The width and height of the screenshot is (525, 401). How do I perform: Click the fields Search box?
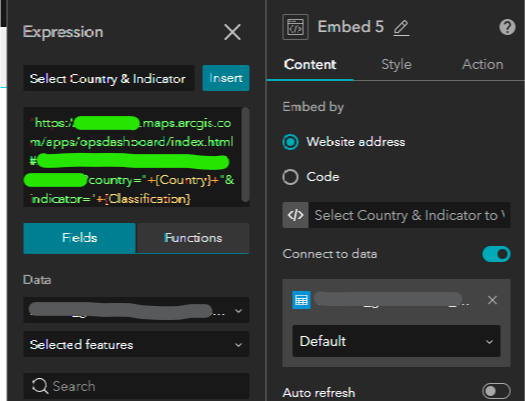pyautogui.click(x=136, y=386)
